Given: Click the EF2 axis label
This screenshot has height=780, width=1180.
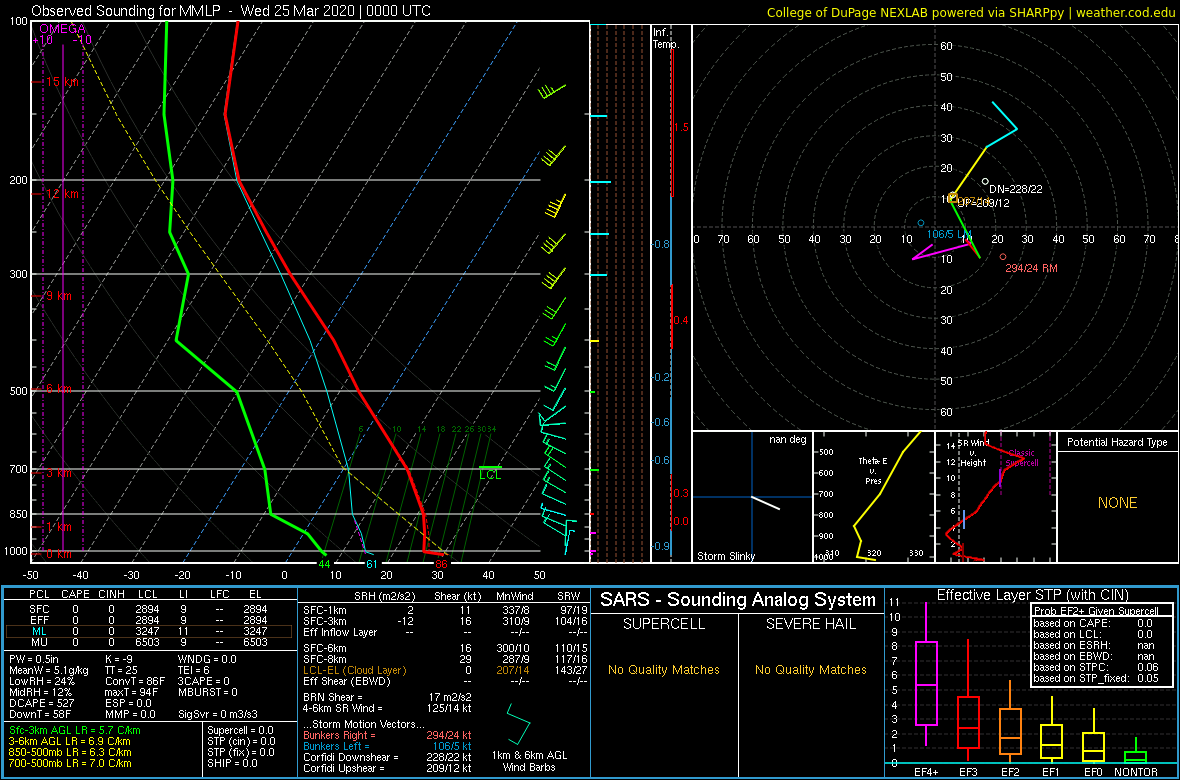Looking at the screenshot, I should click(x=1010, y=772).
